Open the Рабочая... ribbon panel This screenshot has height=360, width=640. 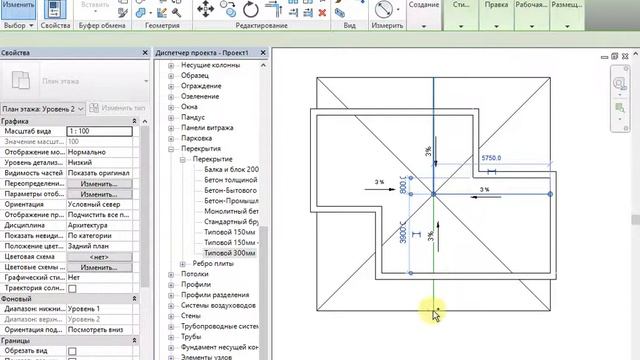[531, 15]
